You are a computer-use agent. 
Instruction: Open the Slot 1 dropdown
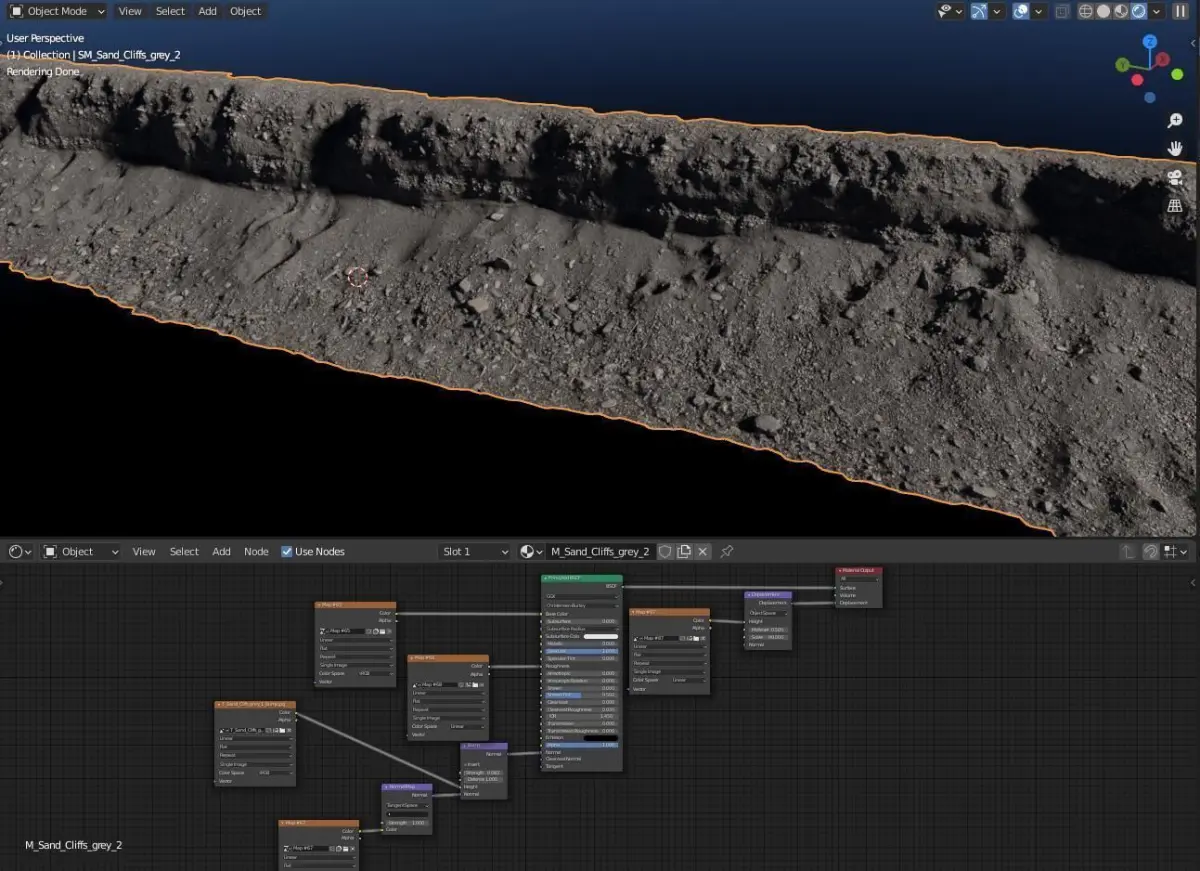pos(475,552)
